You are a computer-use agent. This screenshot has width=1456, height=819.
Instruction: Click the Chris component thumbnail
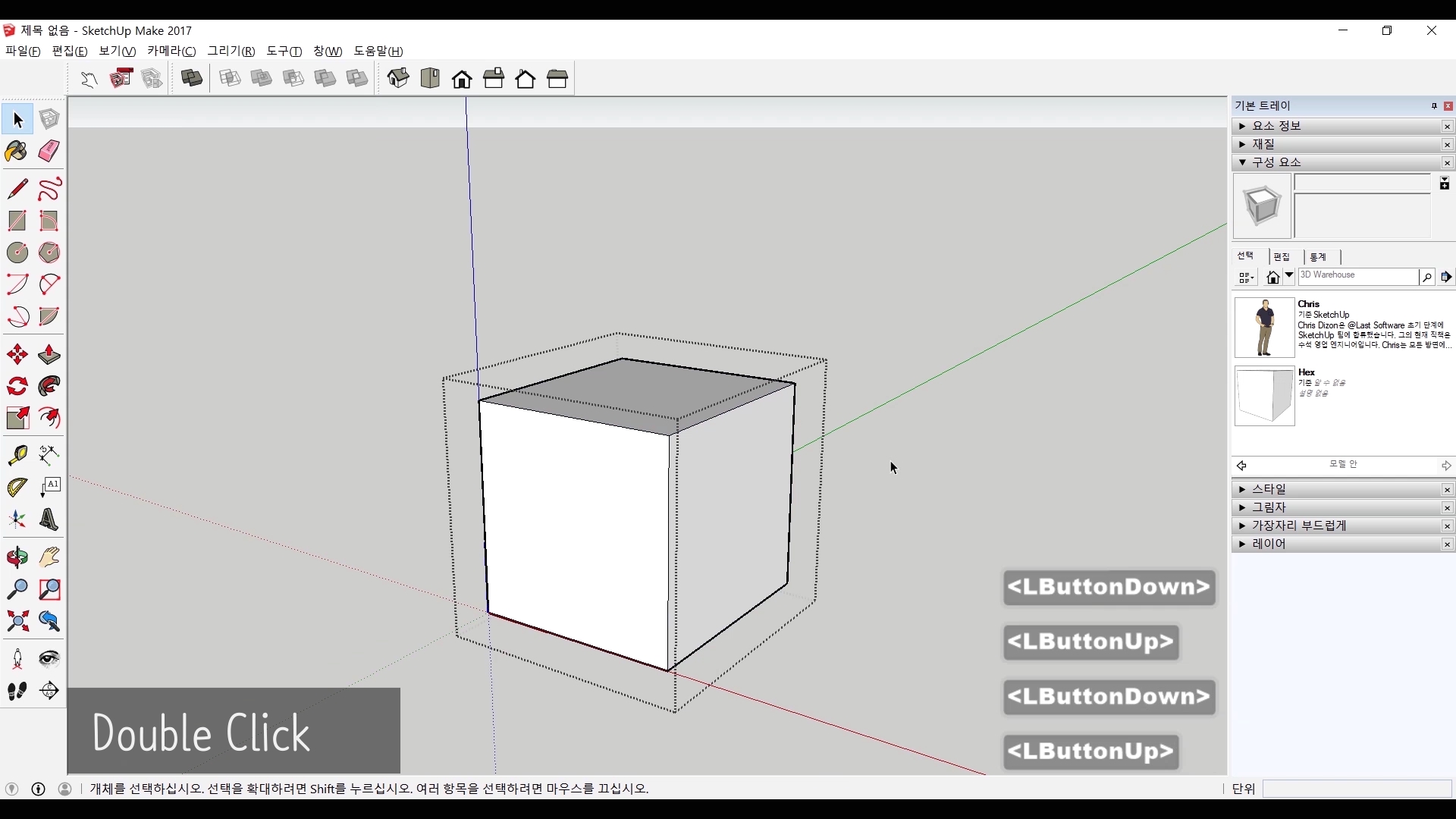pyautogui.click(x=1264, y=328)
